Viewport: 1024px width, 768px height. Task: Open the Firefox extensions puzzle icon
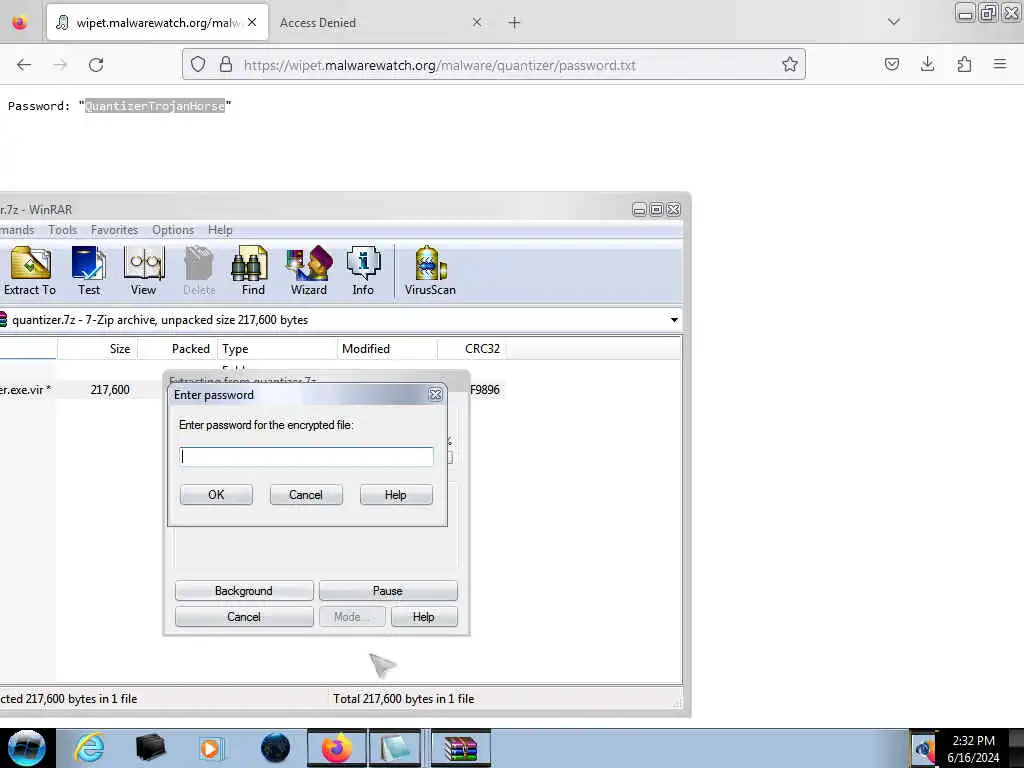[964, 64]
